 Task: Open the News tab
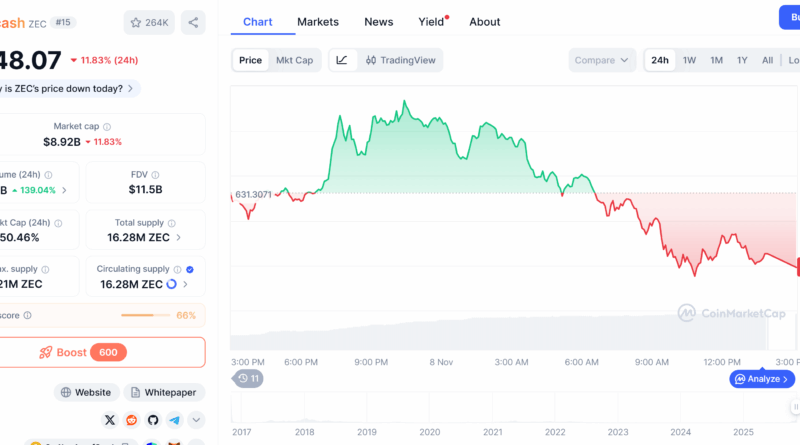click(x=378, y=21)
